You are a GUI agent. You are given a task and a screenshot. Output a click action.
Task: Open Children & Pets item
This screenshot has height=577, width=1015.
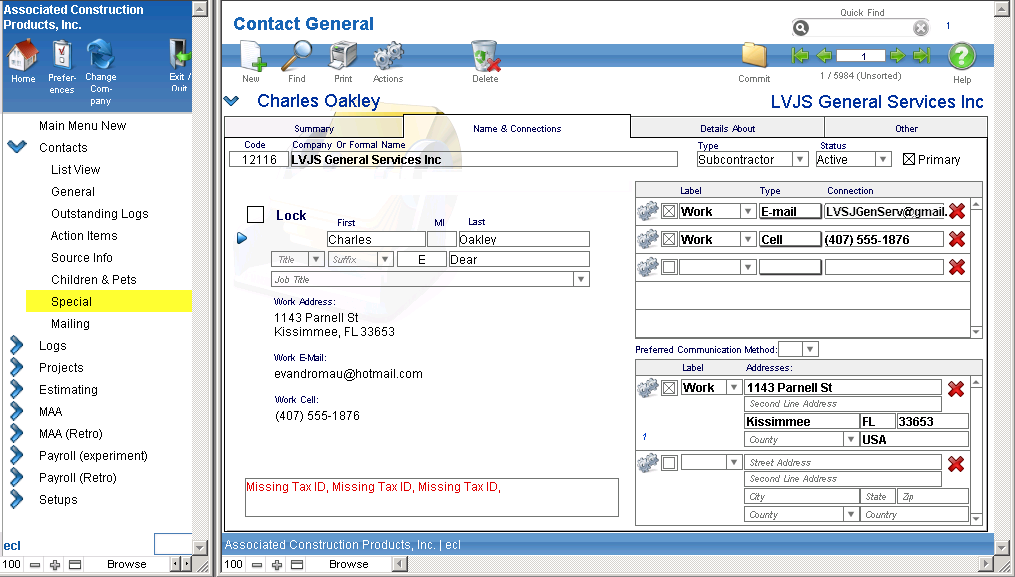pos(94,280)
